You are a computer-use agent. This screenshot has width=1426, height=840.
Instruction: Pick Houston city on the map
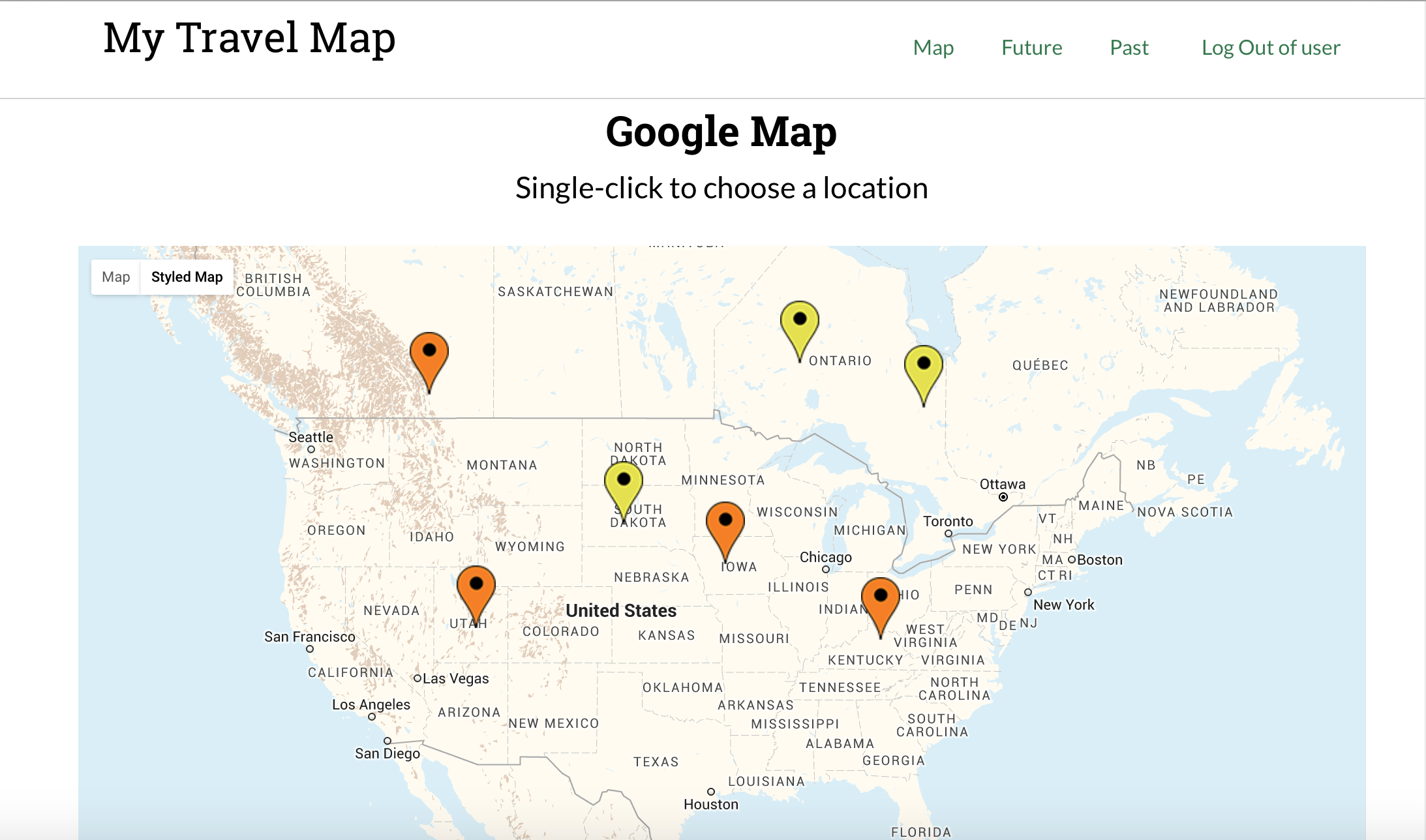pos(711,792)
